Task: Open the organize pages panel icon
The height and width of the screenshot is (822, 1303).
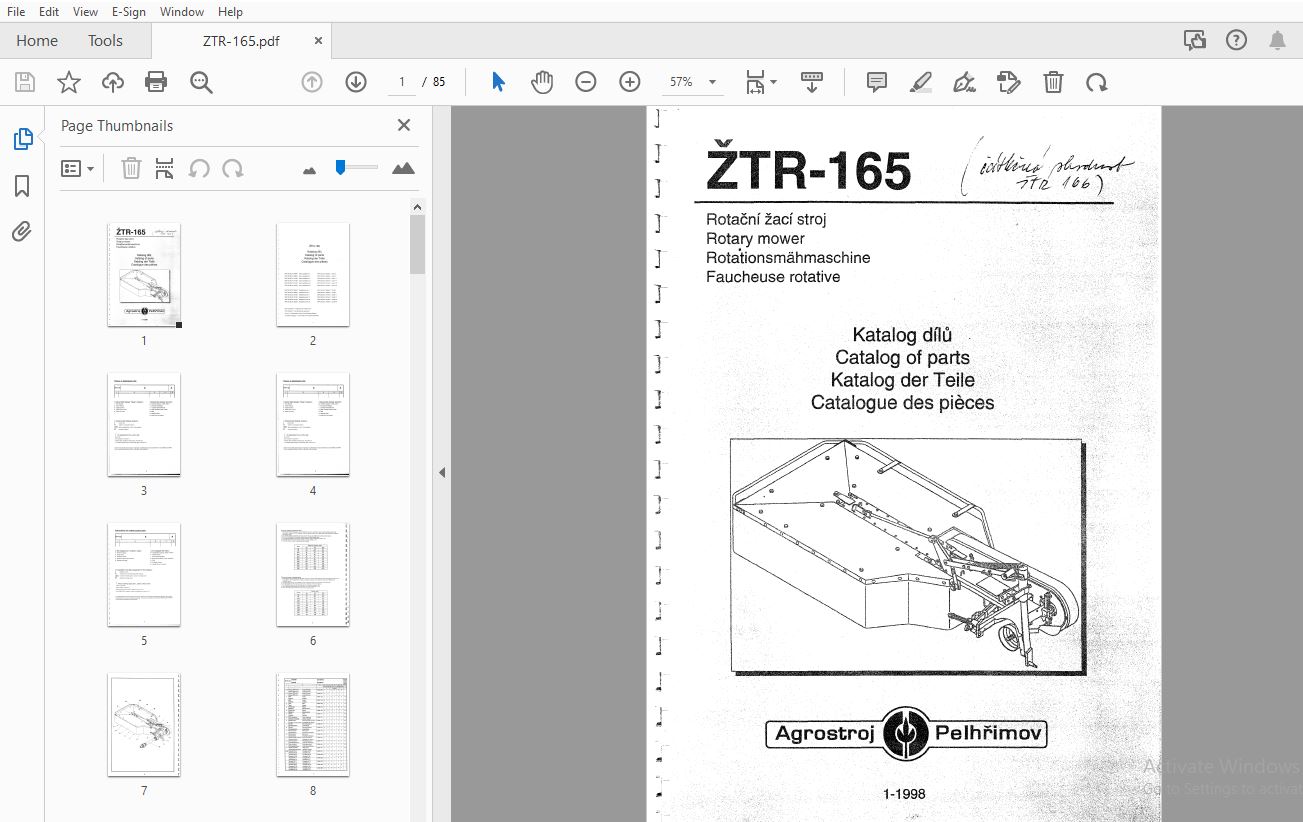Action: click(x=165, y=169)
